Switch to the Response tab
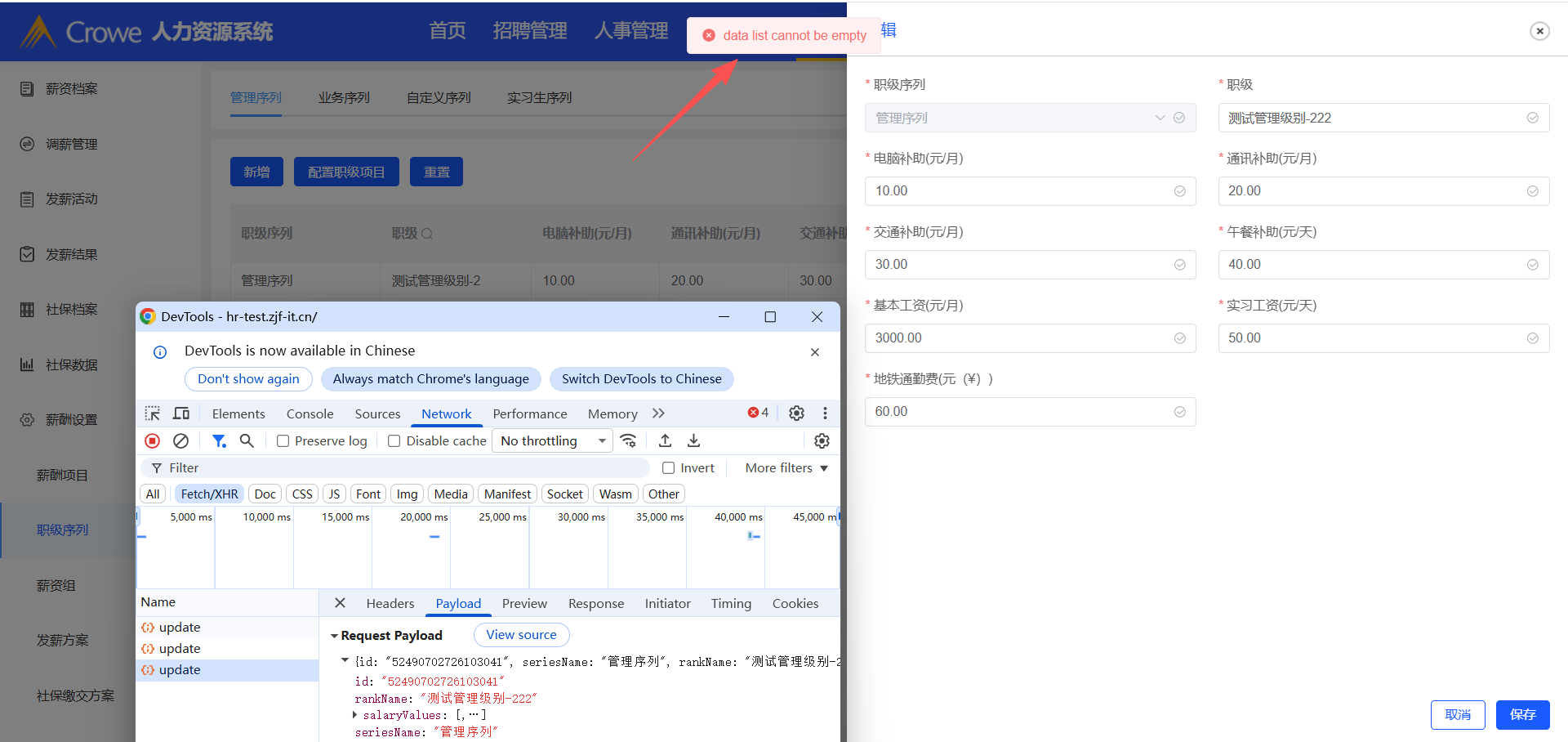The height and width of the screenshot is (742, 1568). (x=595, y=604)
